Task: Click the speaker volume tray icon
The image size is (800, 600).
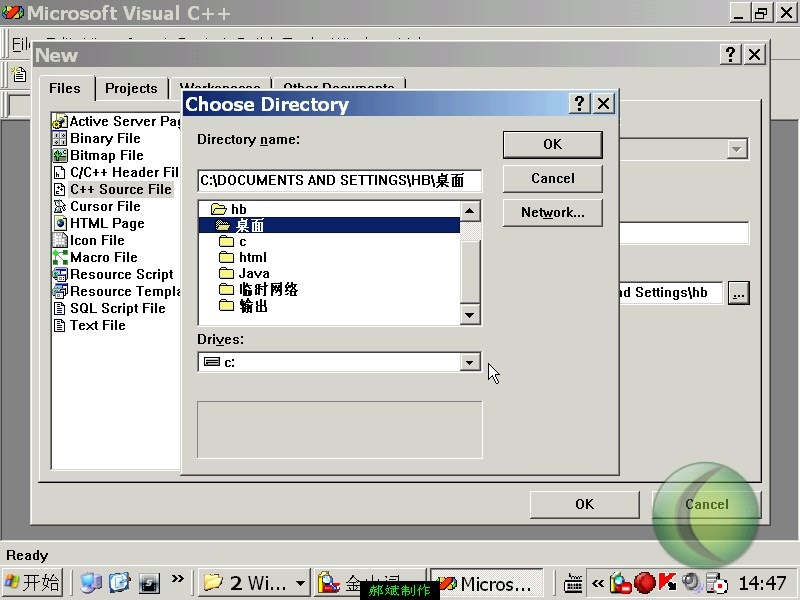Action: pyautogui.click(x=691, y=583)
